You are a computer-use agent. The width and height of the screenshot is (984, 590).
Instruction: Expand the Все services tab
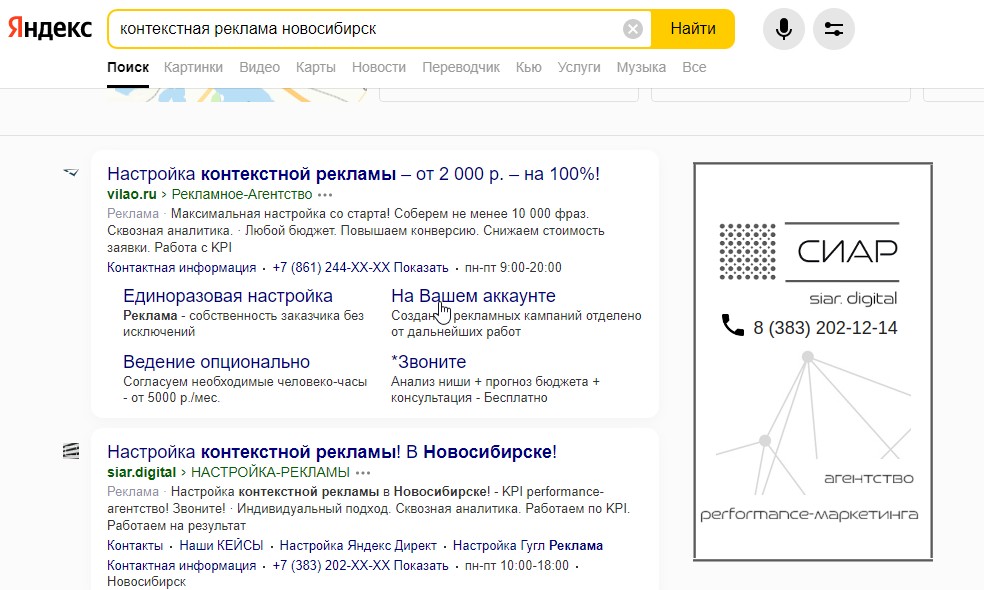pos(694,67)
